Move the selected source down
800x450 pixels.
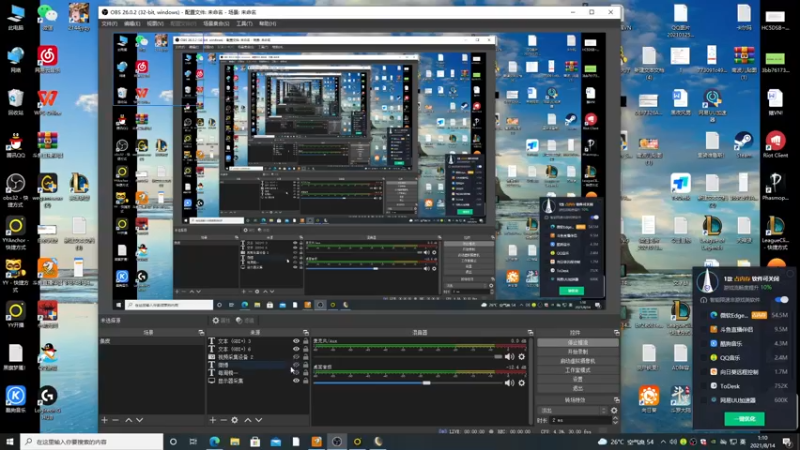[259, 420]
